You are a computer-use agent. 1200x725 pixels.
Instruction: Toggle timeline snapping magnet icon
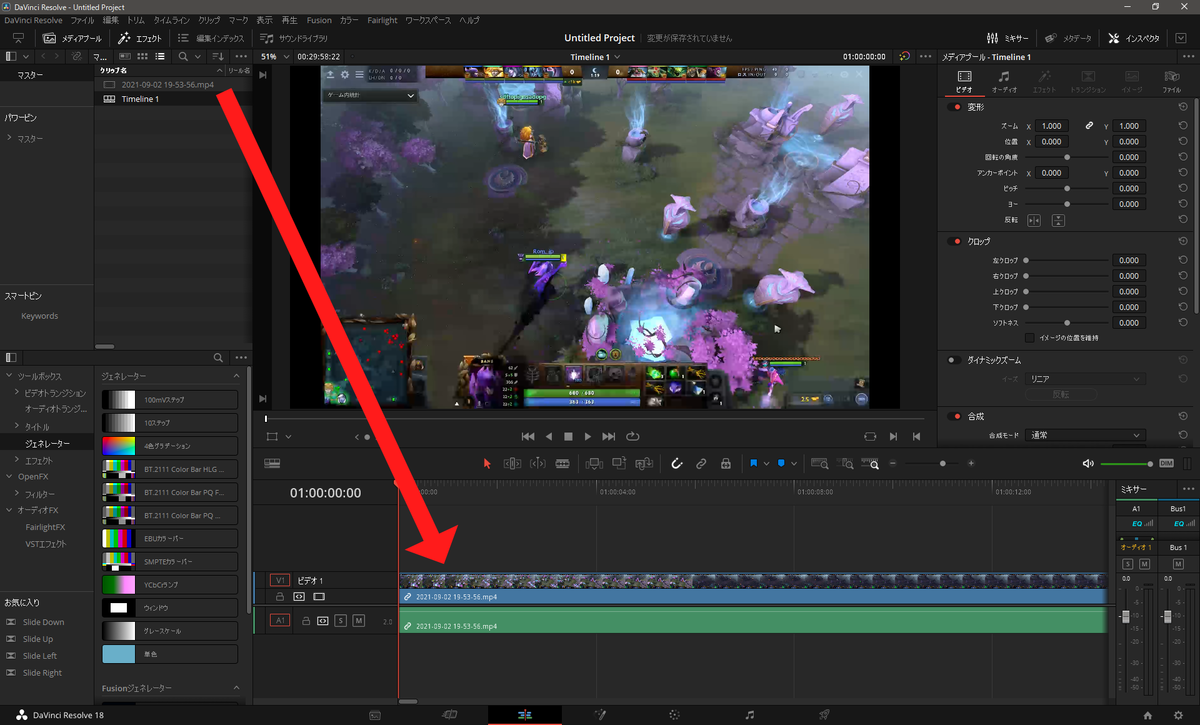coord(676,464)
